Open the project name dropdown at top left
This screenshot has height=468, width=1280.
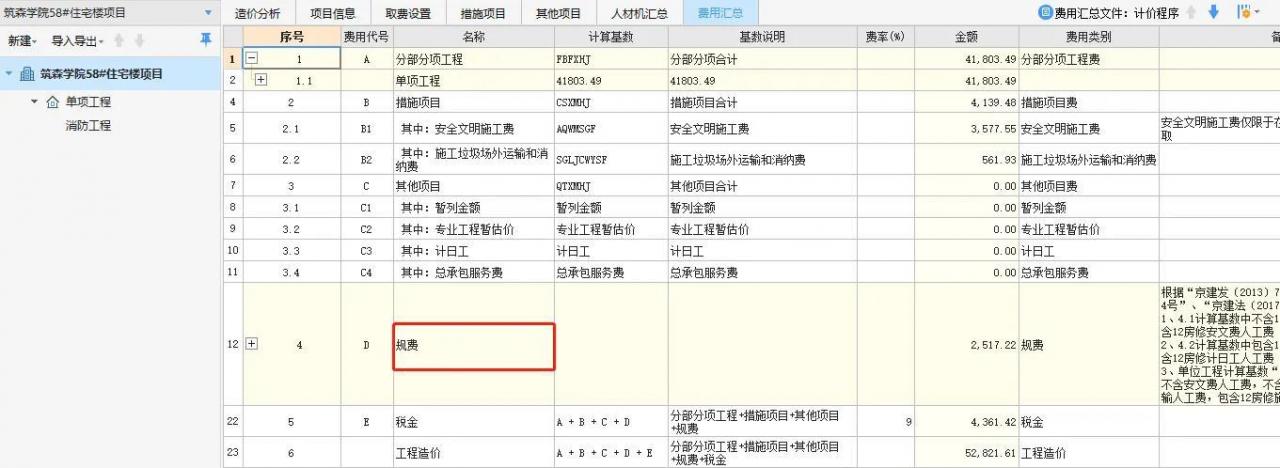click(x=208, y=12)
